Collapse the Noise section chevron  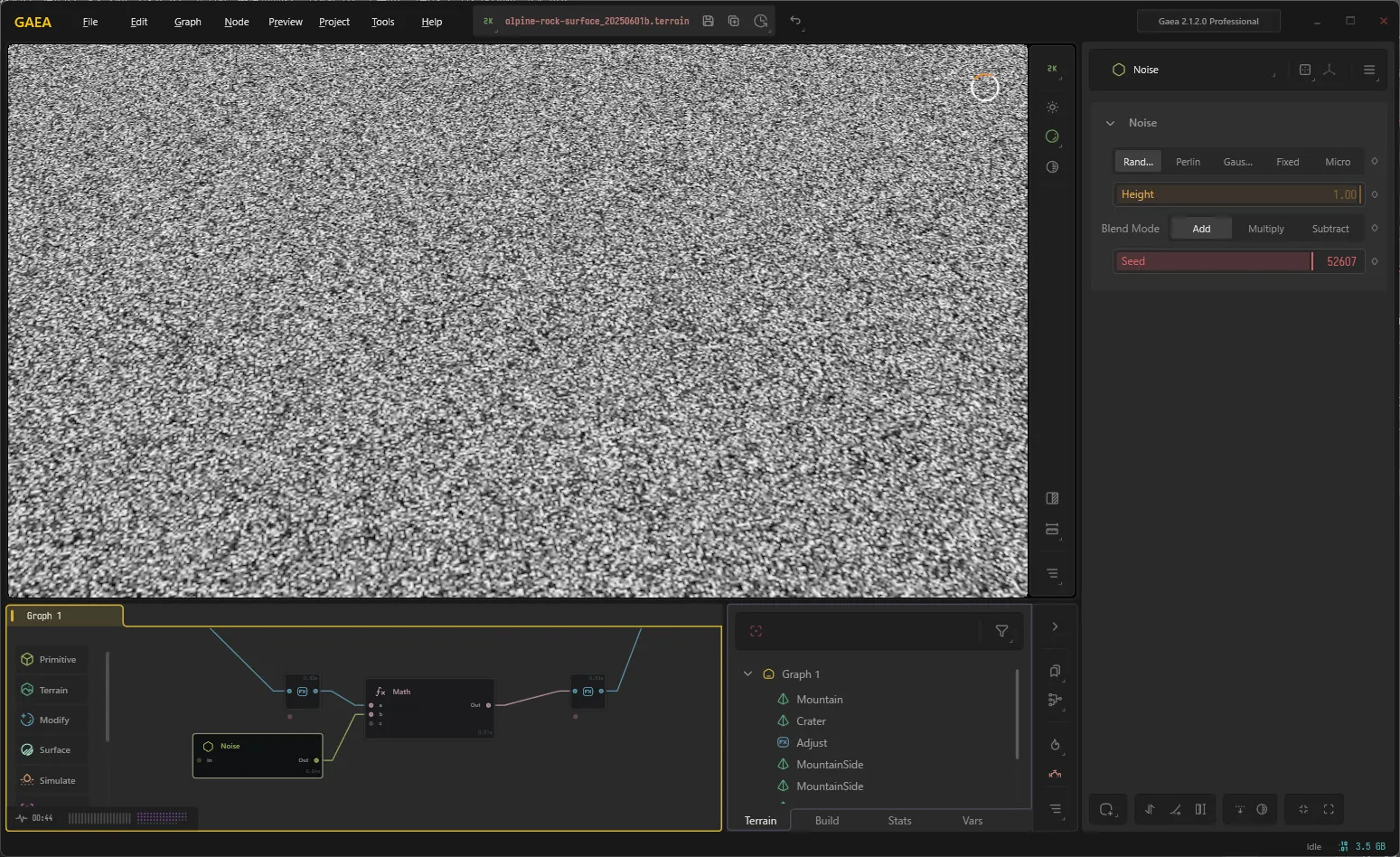1111,123
